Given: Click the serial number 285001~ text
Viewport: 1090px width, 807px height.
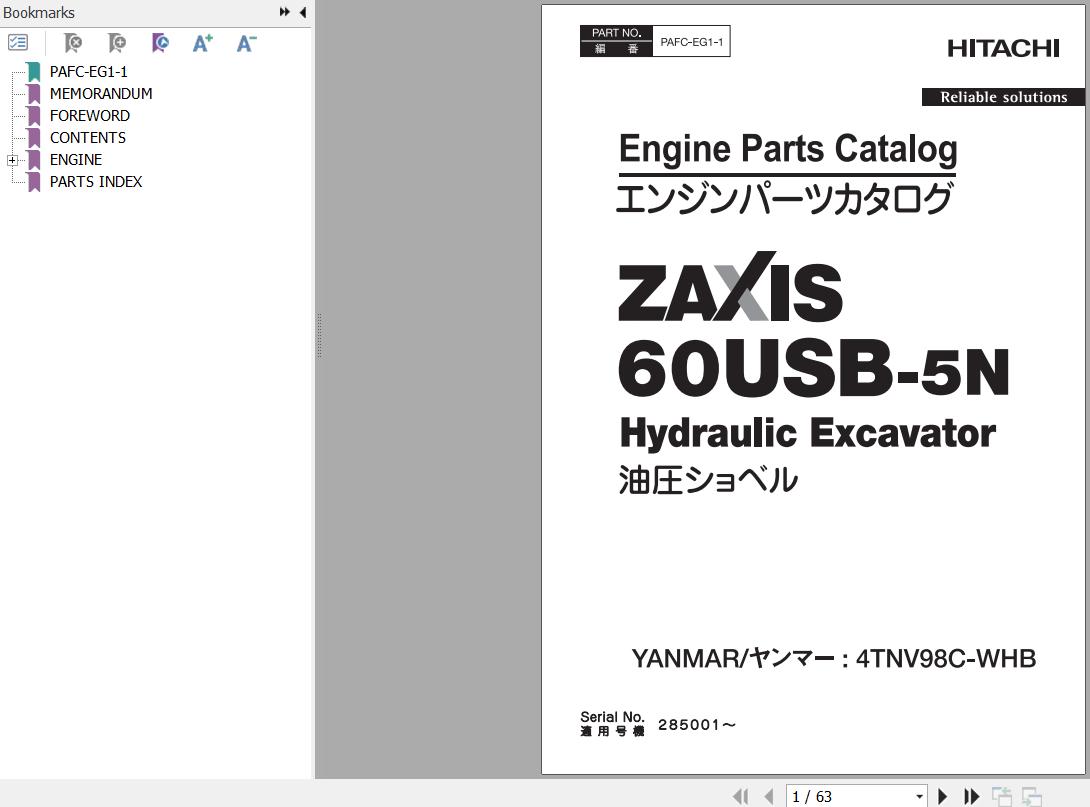Looking at the screenshot, I should pos(697,725).
